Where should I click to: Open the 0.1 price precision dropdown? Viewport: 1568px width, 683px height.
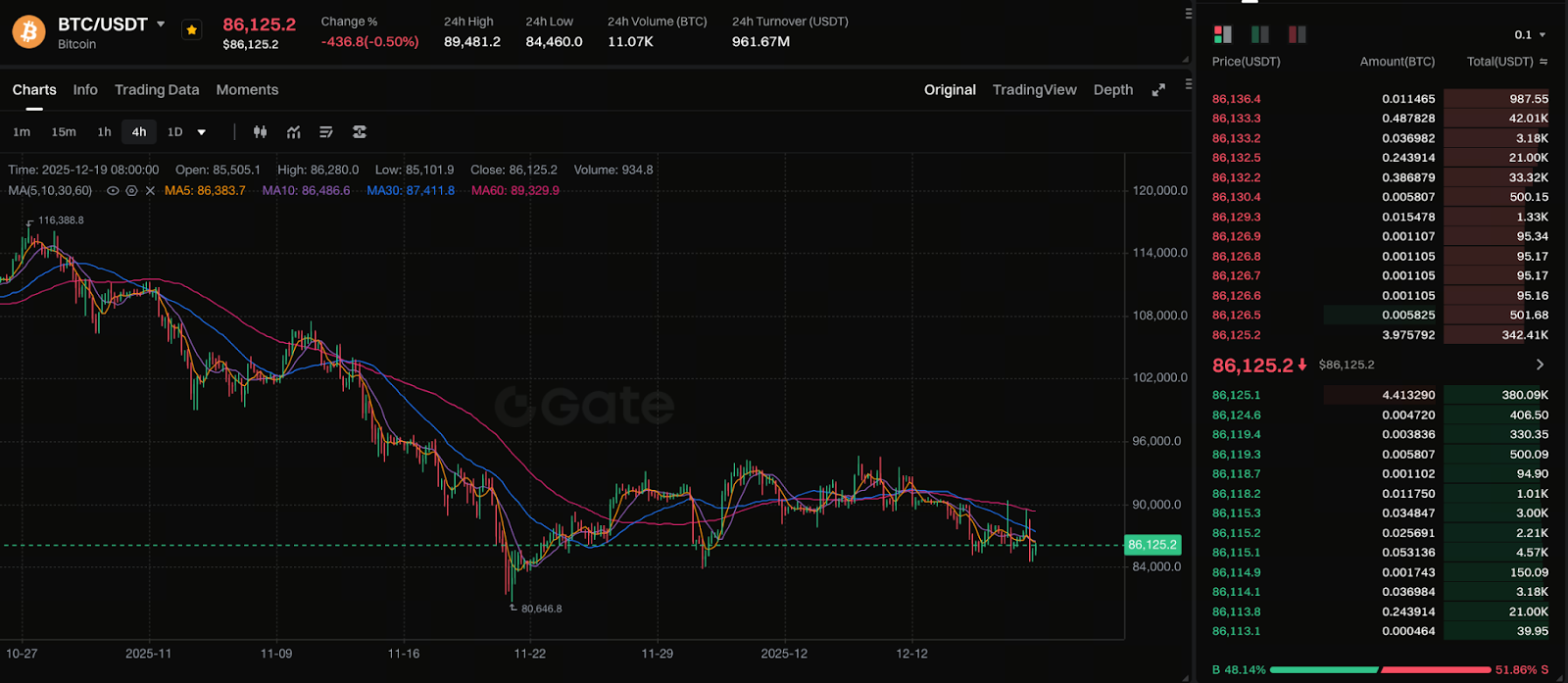coord(1530,34)
